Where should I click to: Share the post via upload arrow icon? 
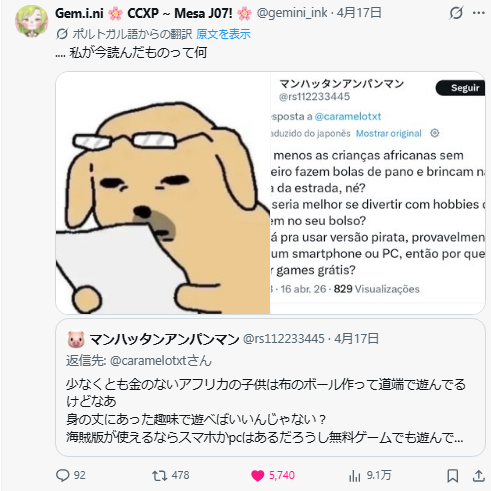pyautogui.click(x=479, y=476)
